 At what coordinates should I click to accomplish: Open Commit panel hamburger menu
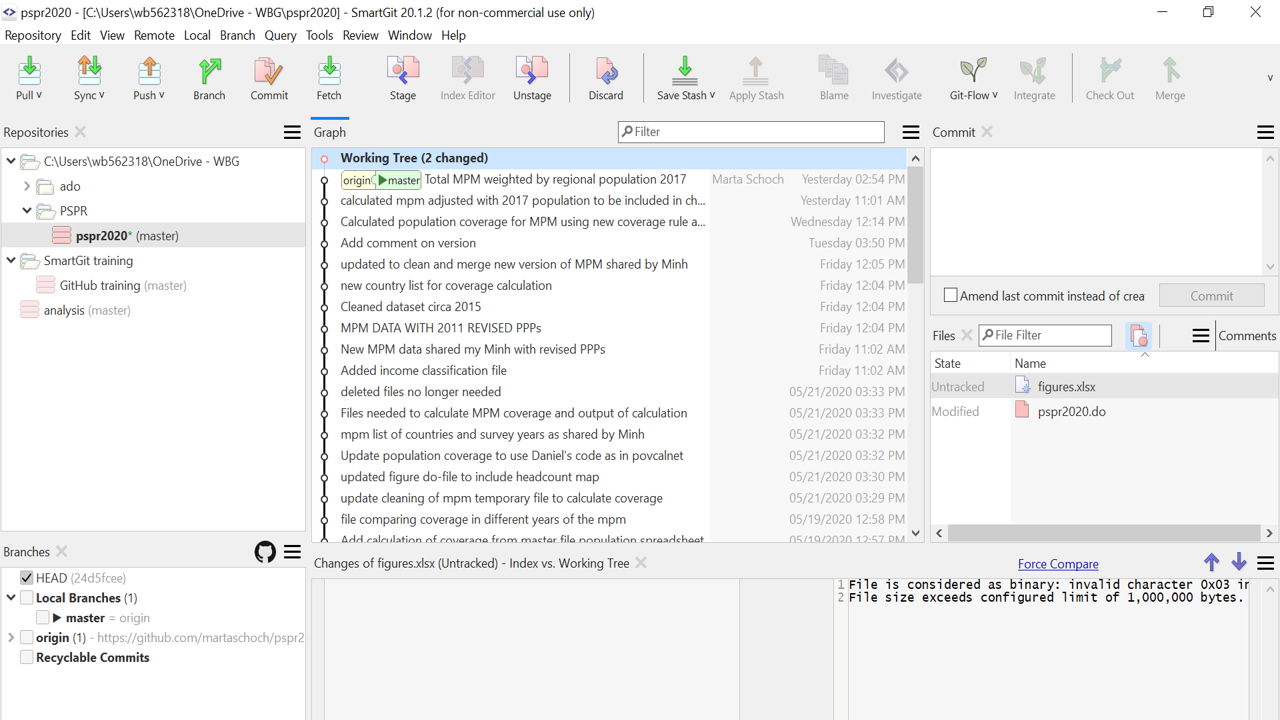(1265, 132)
